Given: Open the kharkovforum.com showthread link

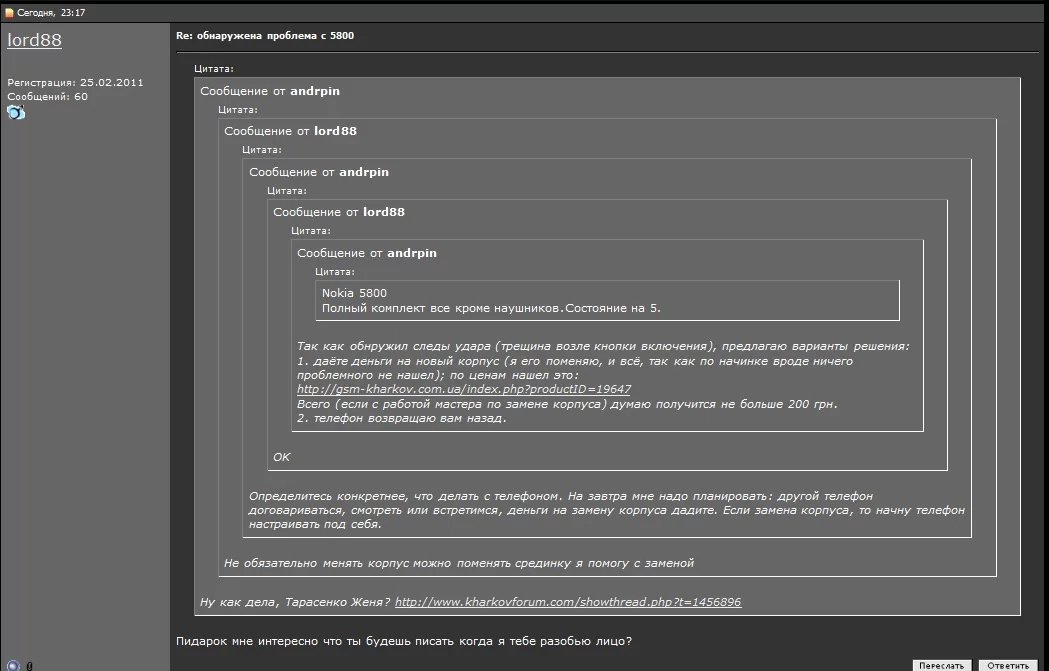Looking at the screenshot, I should [568, 602].
